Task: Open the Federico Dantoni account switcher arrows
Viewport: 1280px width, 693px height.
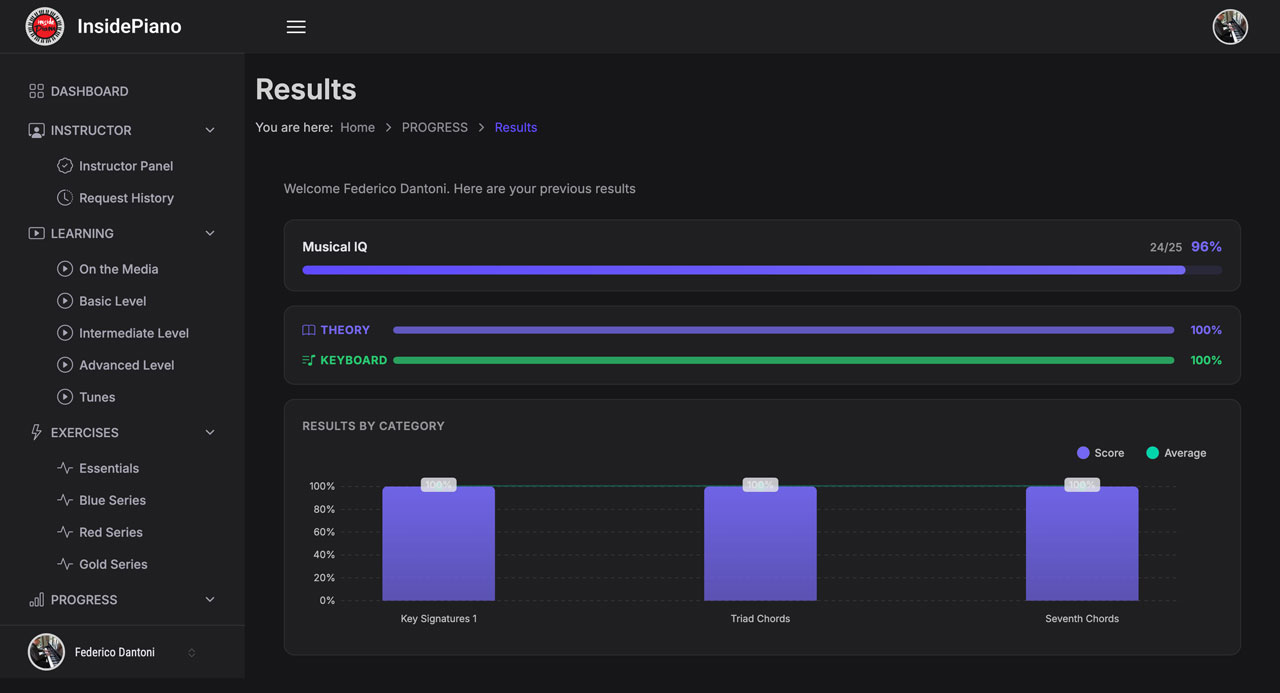Action: (192, 653)
